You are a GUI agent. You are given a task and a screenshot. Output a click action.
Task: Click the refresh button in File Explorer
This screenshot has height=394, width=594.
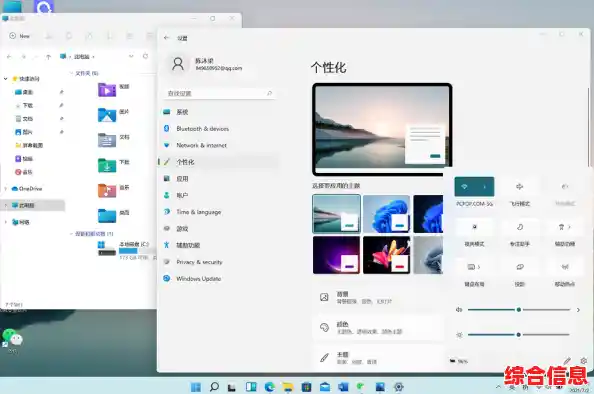(x=145, y=56)
